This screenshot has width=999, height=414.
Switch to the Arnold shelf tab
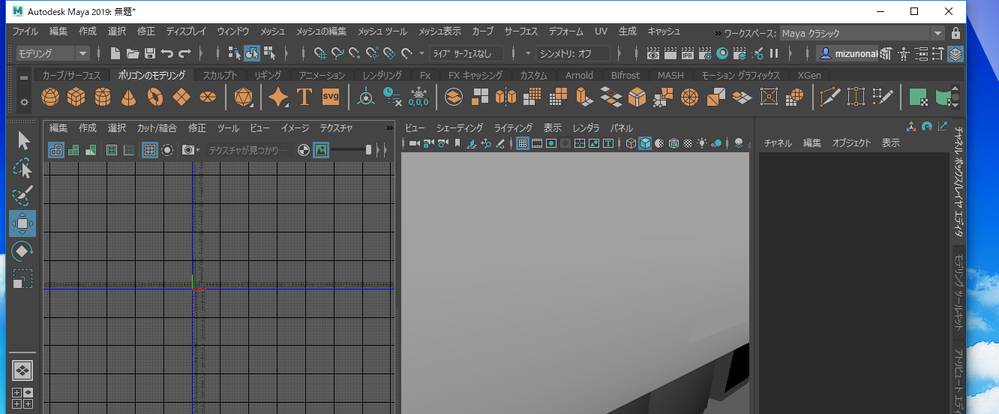pos(579,75)
